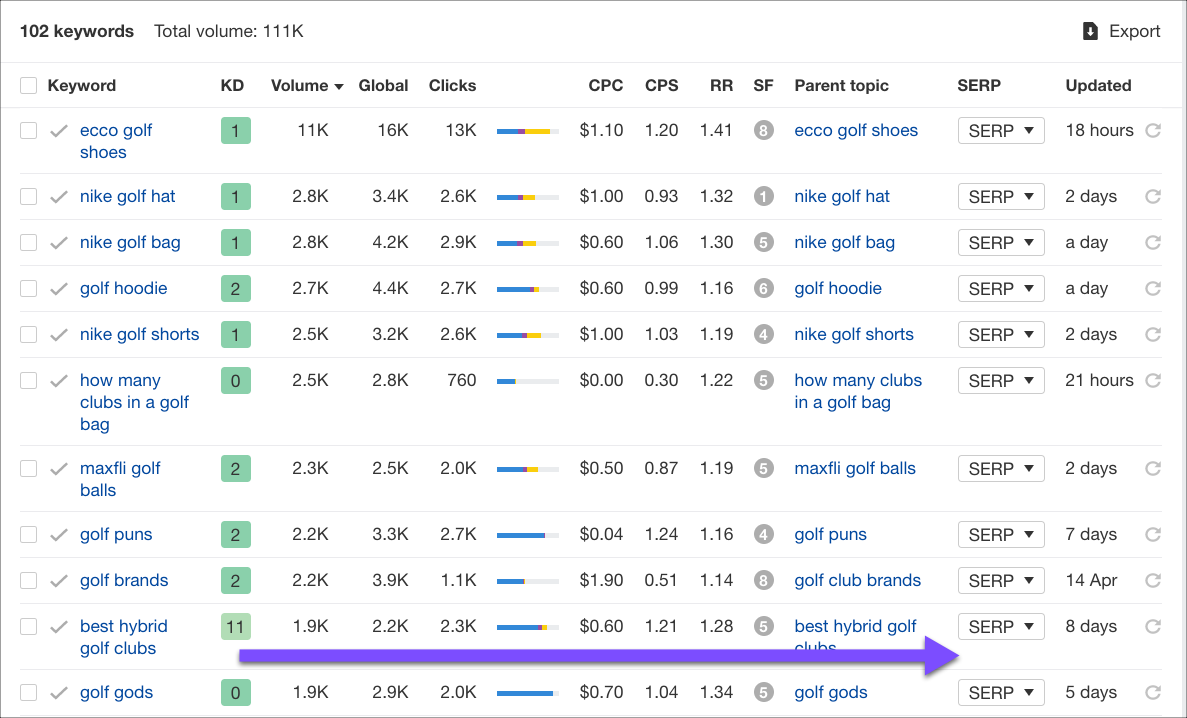Click clicks distribution bar for golf puns

tap(528, 535)
